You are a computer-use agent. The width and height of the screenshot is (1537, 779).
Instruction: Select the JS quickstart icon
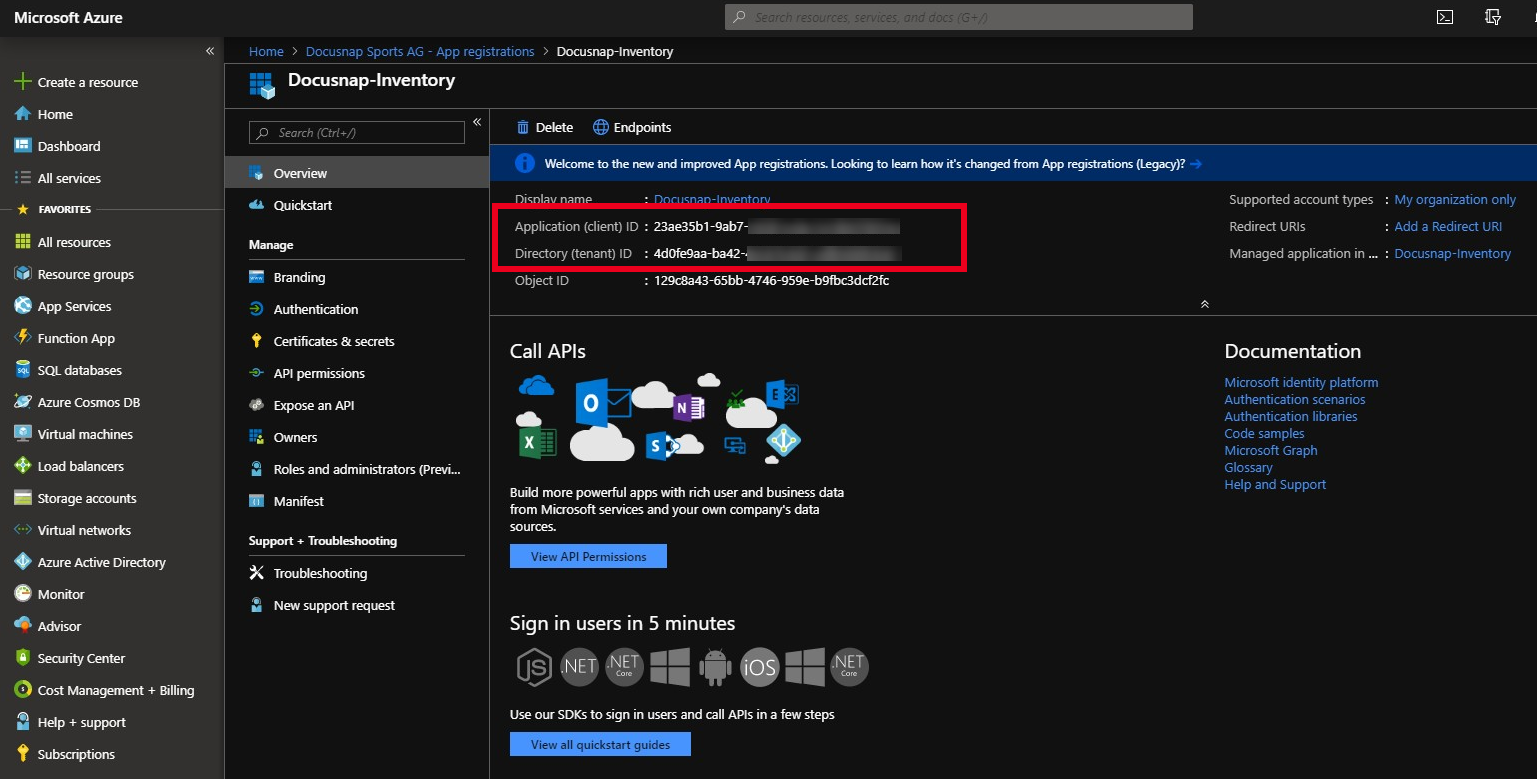point(534,667)
